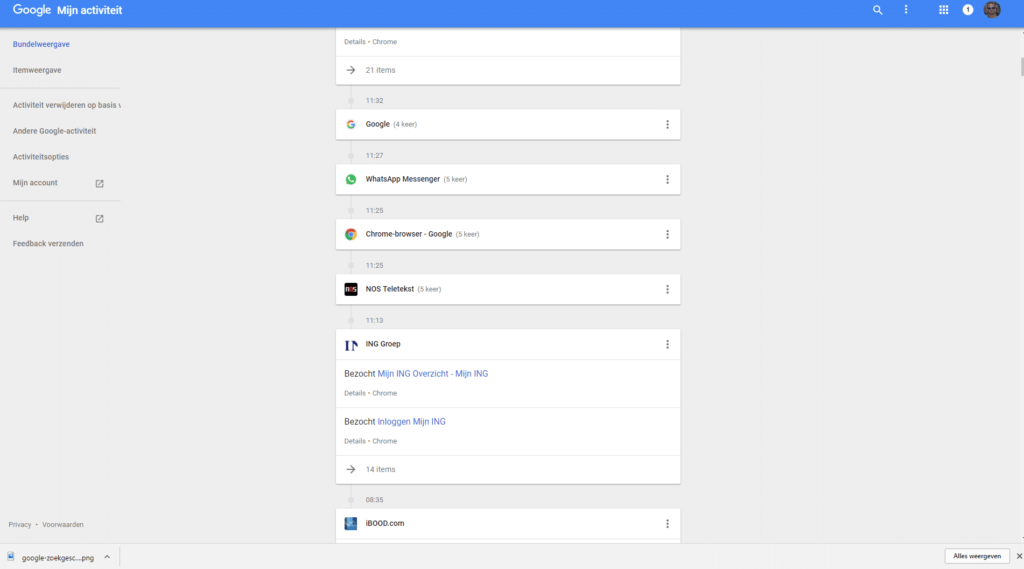
Task: Open google-zoekgesc...png download item
Action: (58, 558)
